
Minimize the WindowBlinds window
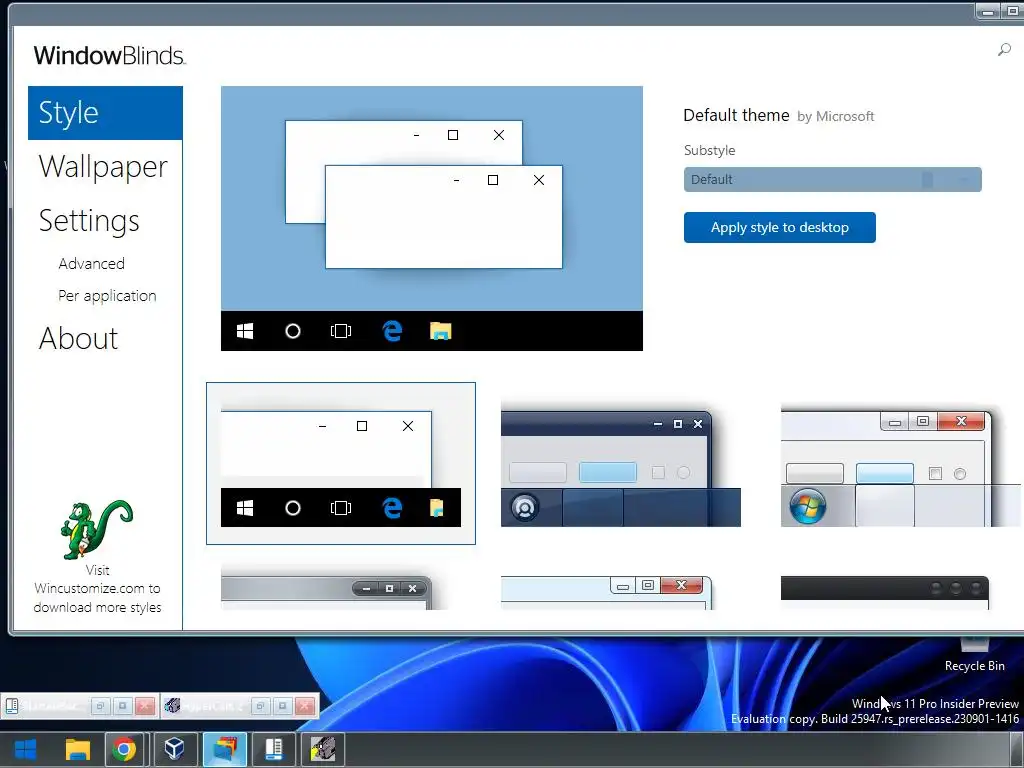click(x=989, y=12)
